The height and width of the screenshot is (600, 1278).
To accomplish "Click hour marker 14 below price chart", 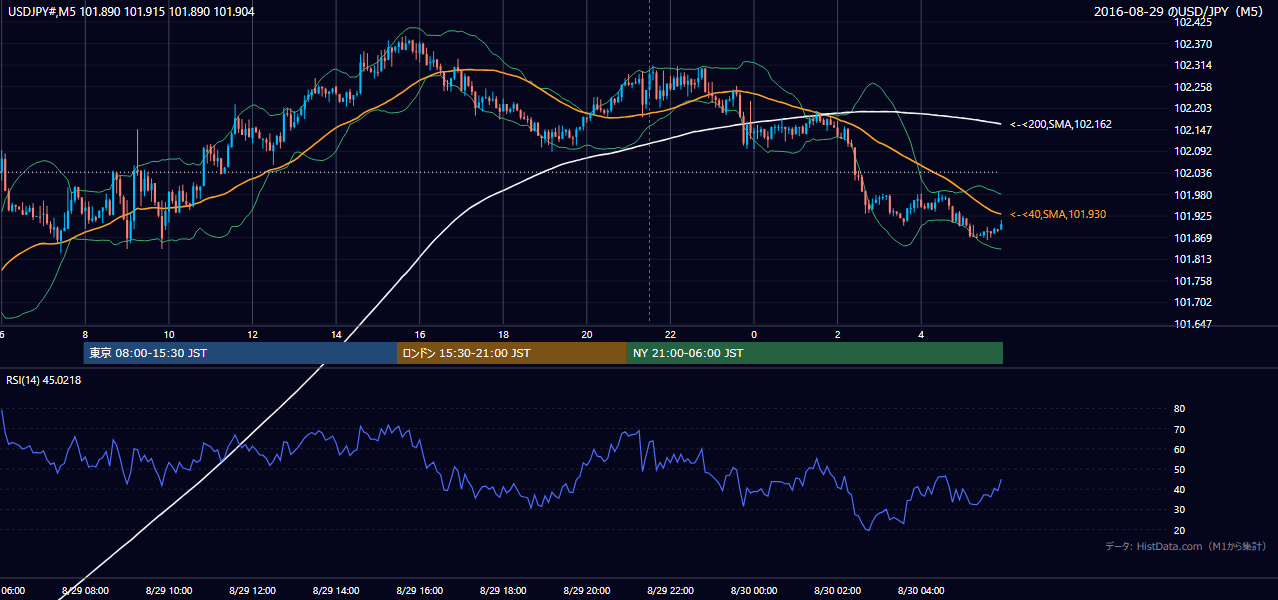I will [x=336, y=335].
